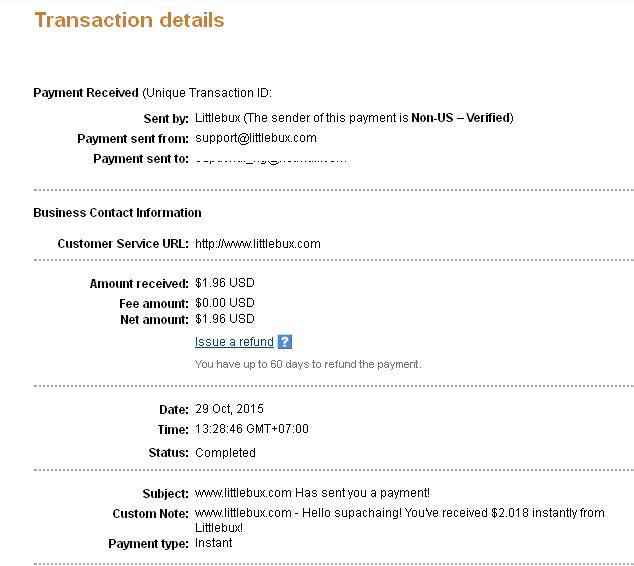The height and width of the screenshot is (566, 634).
Task: Click the time 13:28:46 GMT+07:00
Action: click(252, 430)
